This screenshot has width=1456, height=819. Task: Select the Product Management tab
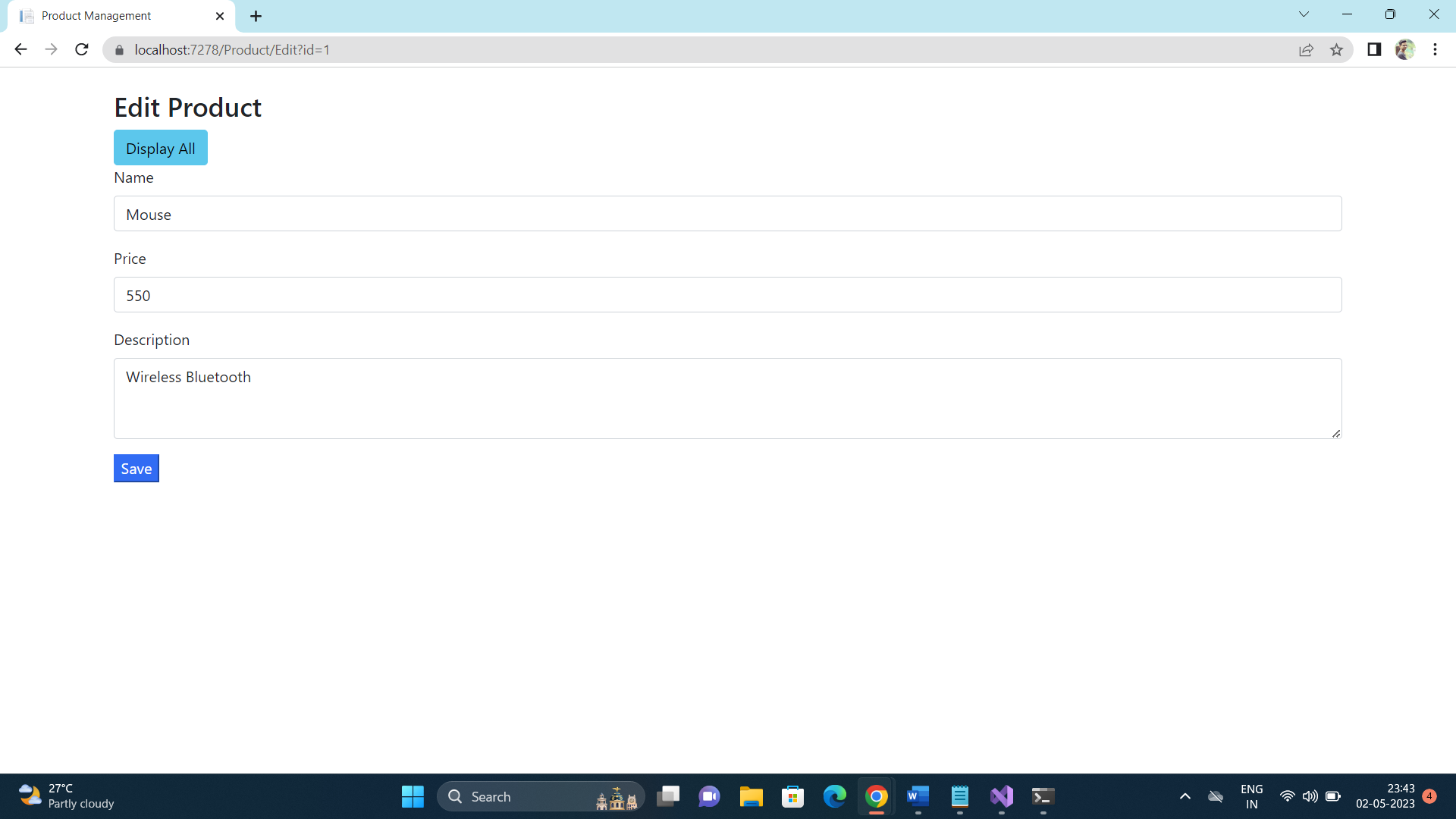[x=121, y=16]
